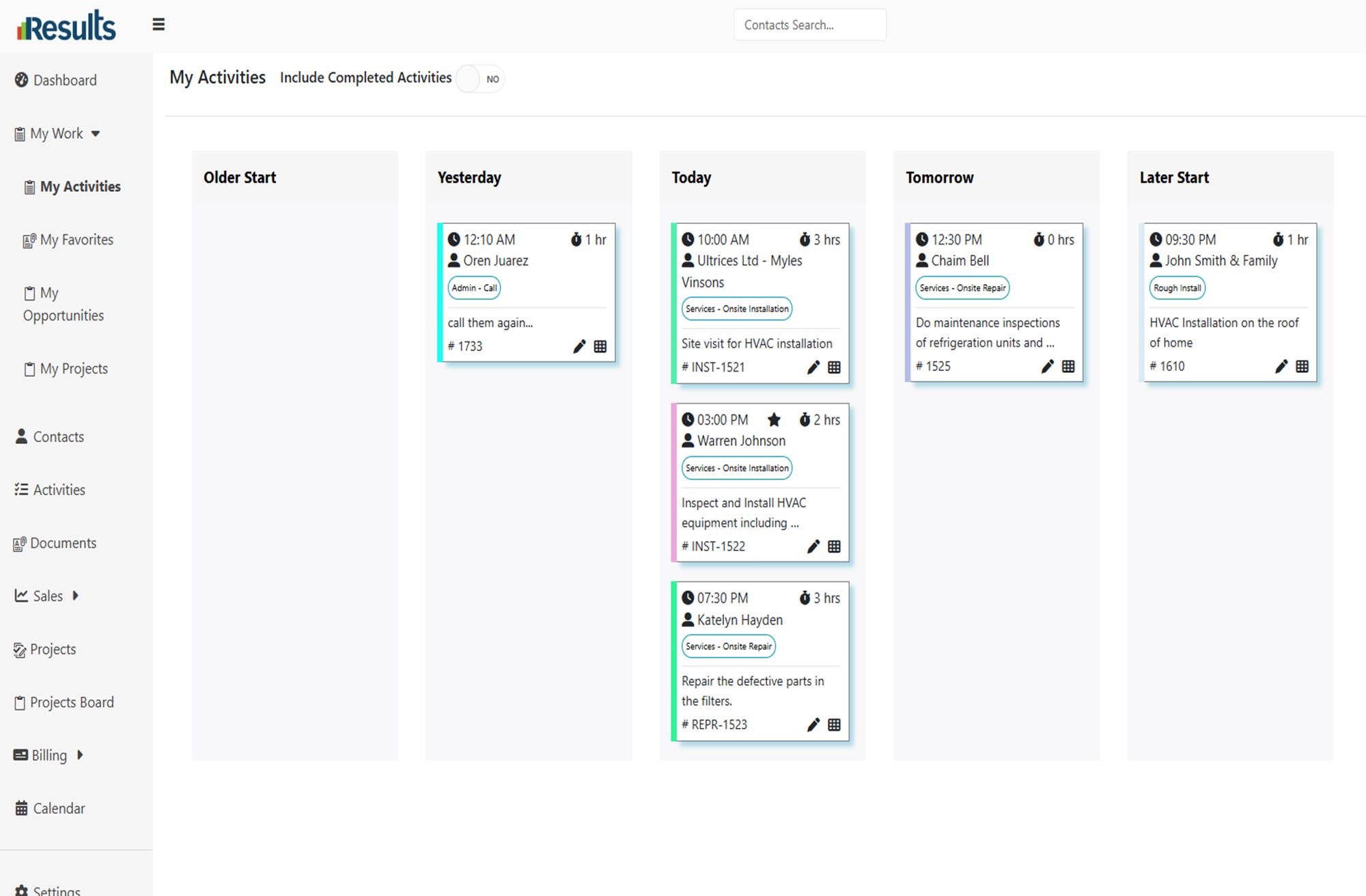Image resolution: width=1366 pixels, height=896 pixels.
Task: Collapse the My Work menu arrow
Action: point(96,134)
